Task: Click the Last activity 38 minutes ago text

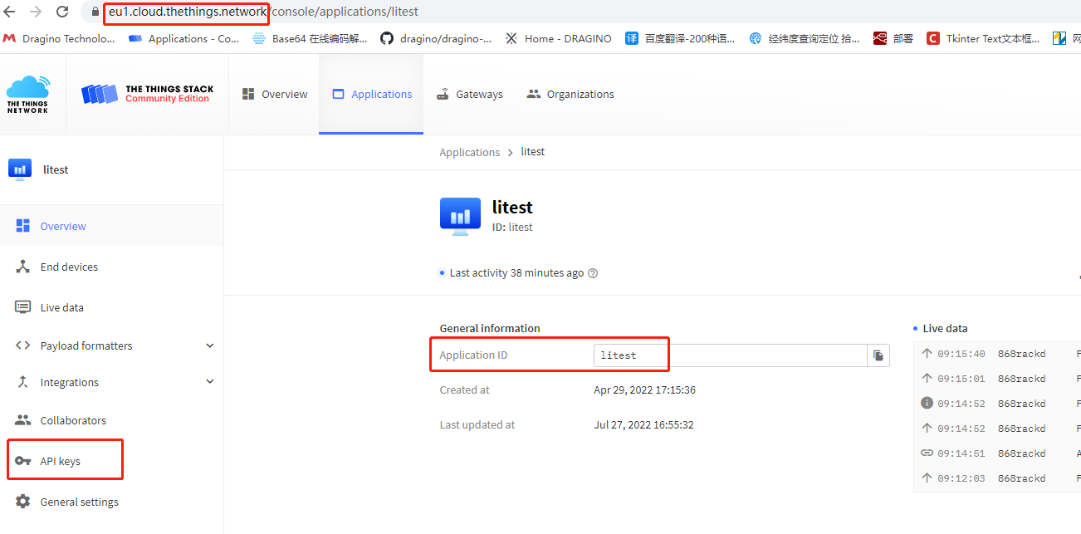Action: pos(516,273)
